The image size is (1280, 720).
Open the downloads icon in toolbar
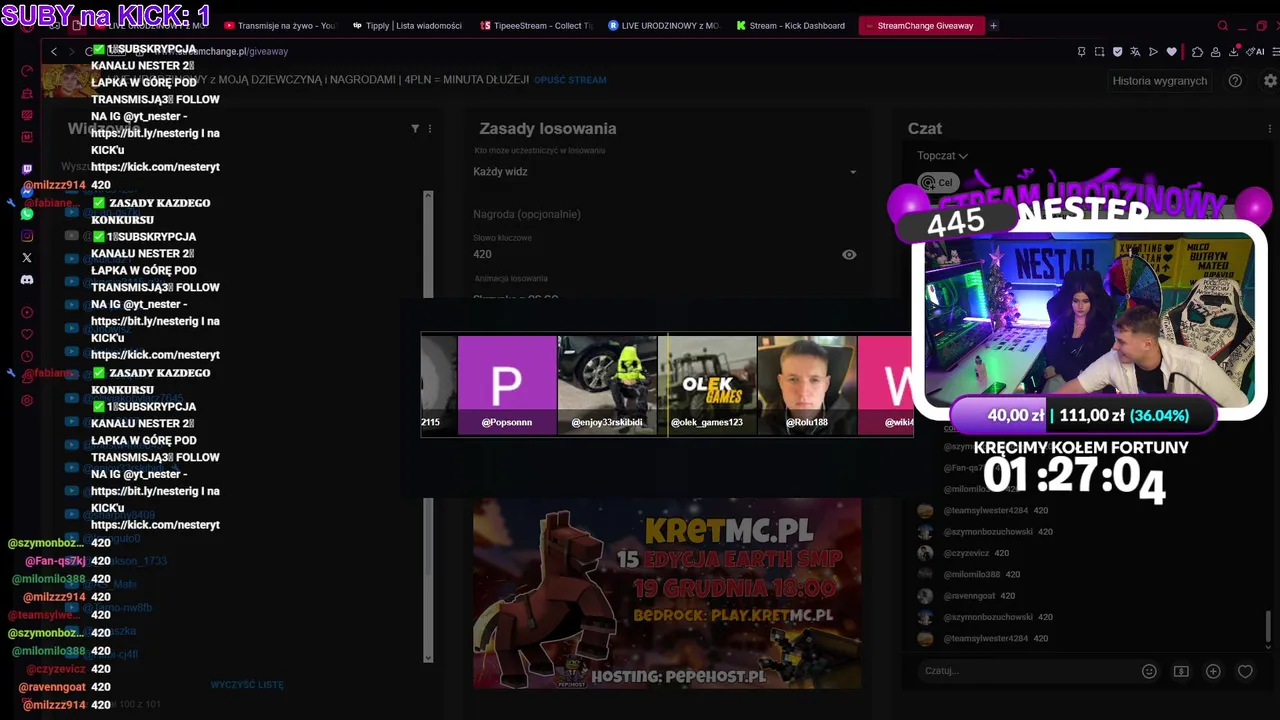(x=1233, y=52)
